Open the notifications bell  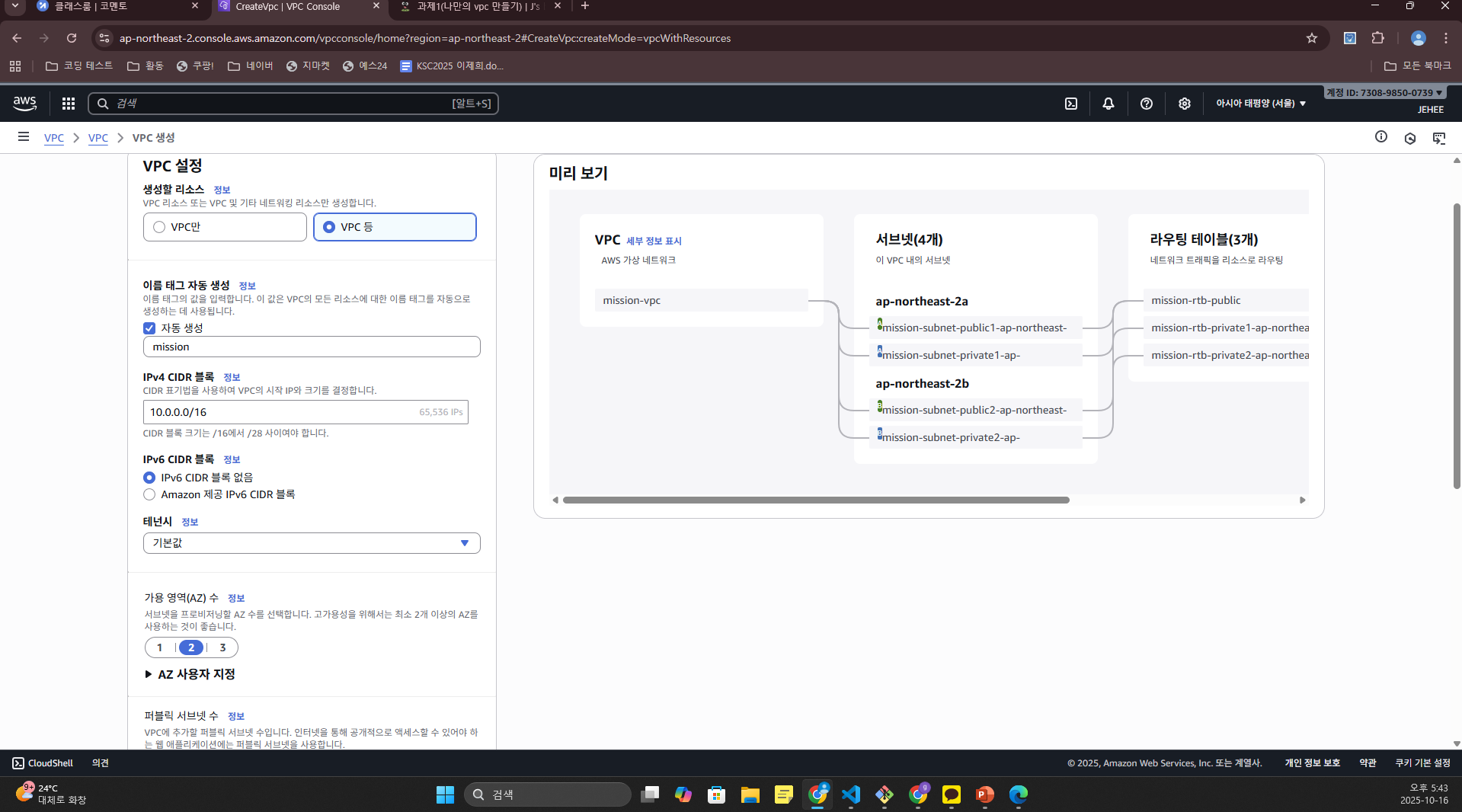pos(1108,104)
